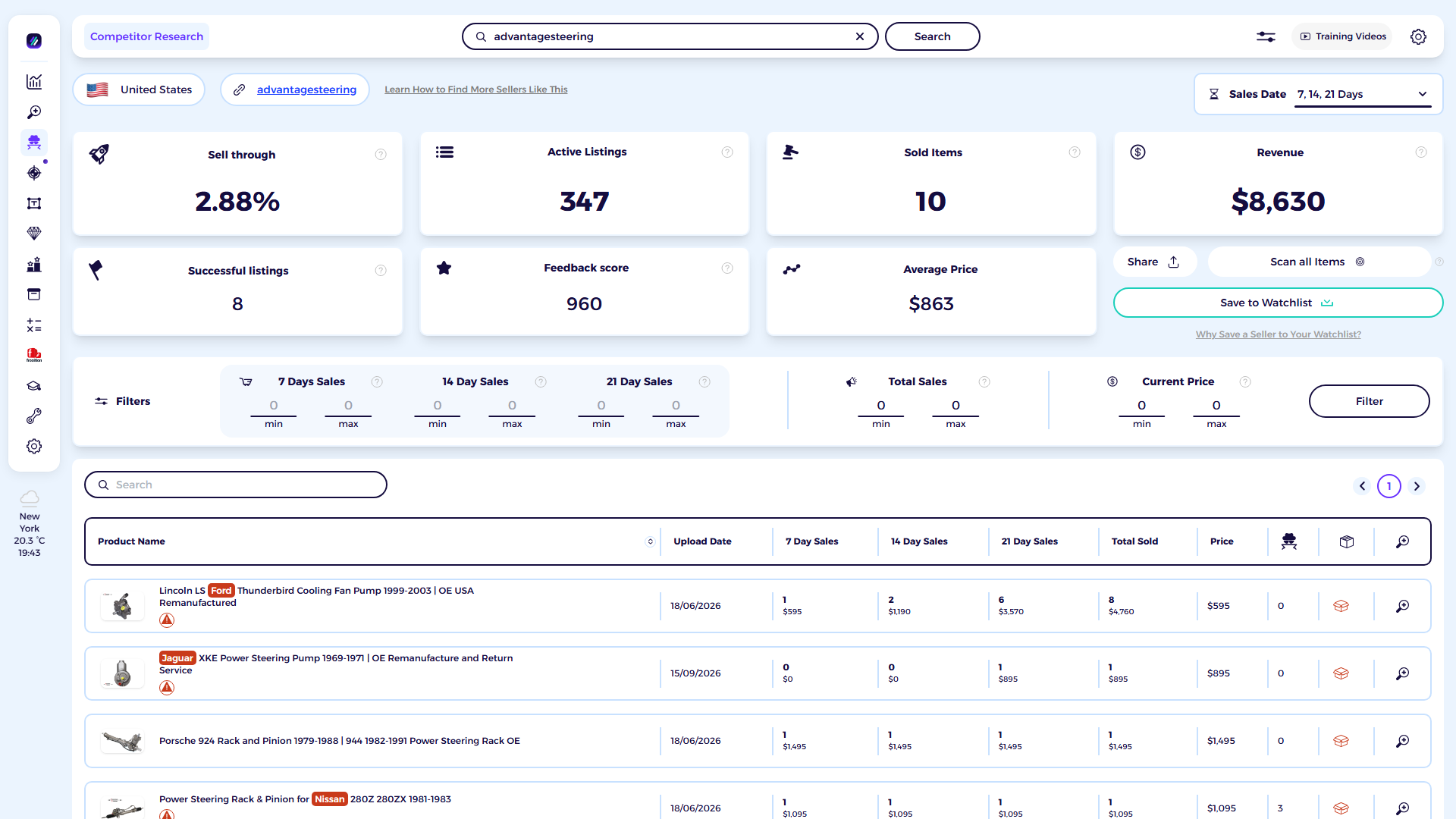Viewport: 1456px width, 819px height.
Task: Open the graduation cap academy icon in sidebar
Action: coord(34,386)
